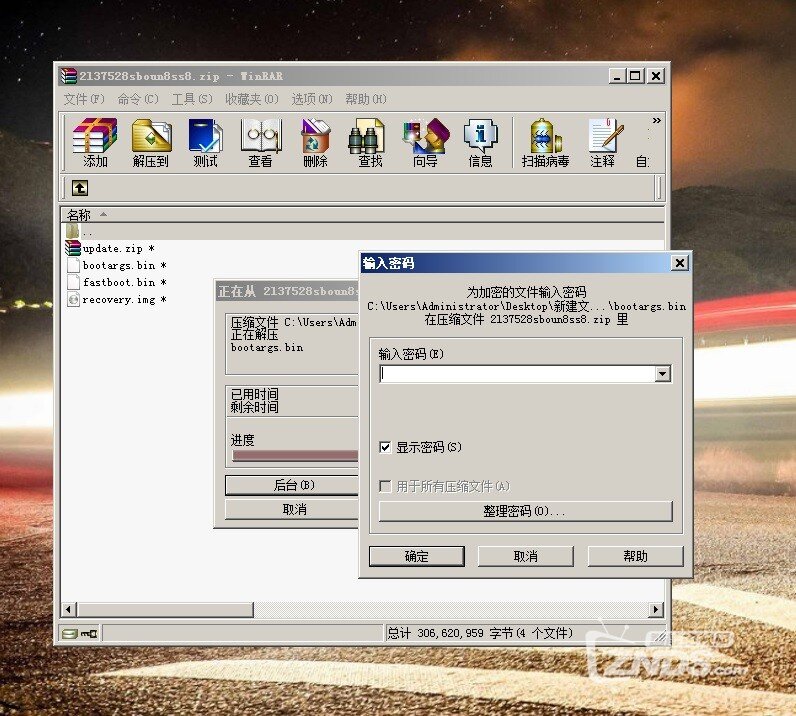Maximize the WinRAR window
796x716 pixels.
pyautogui.click(x=635, y=76)
